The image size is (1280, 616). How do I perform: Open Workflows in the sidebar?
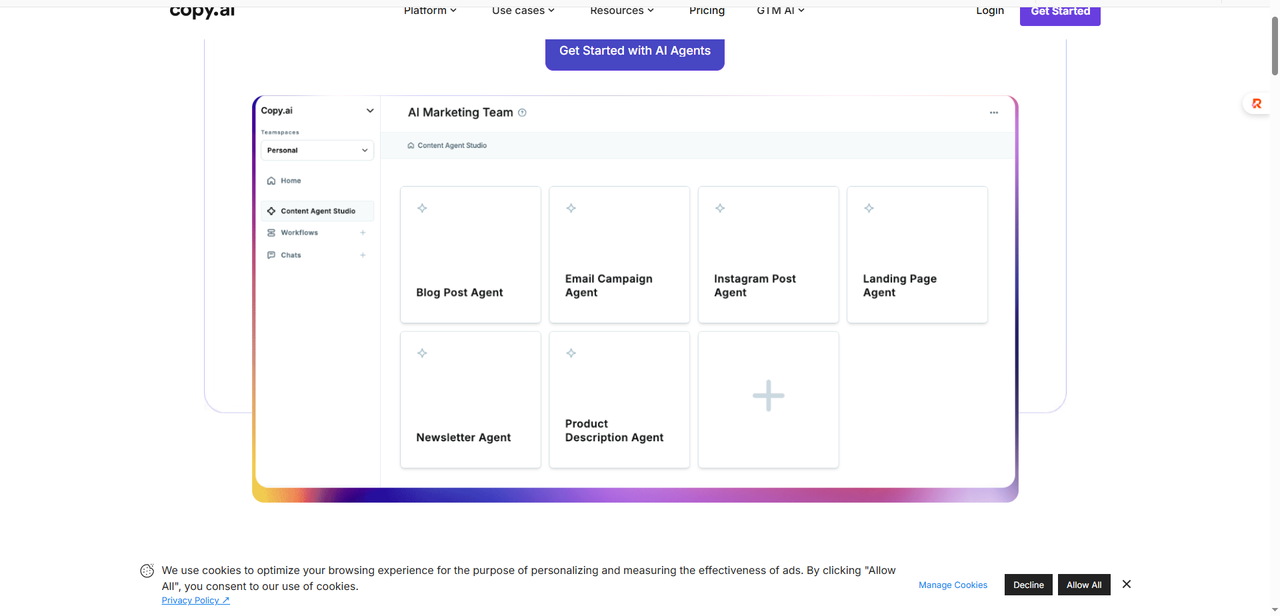[299, 233]
